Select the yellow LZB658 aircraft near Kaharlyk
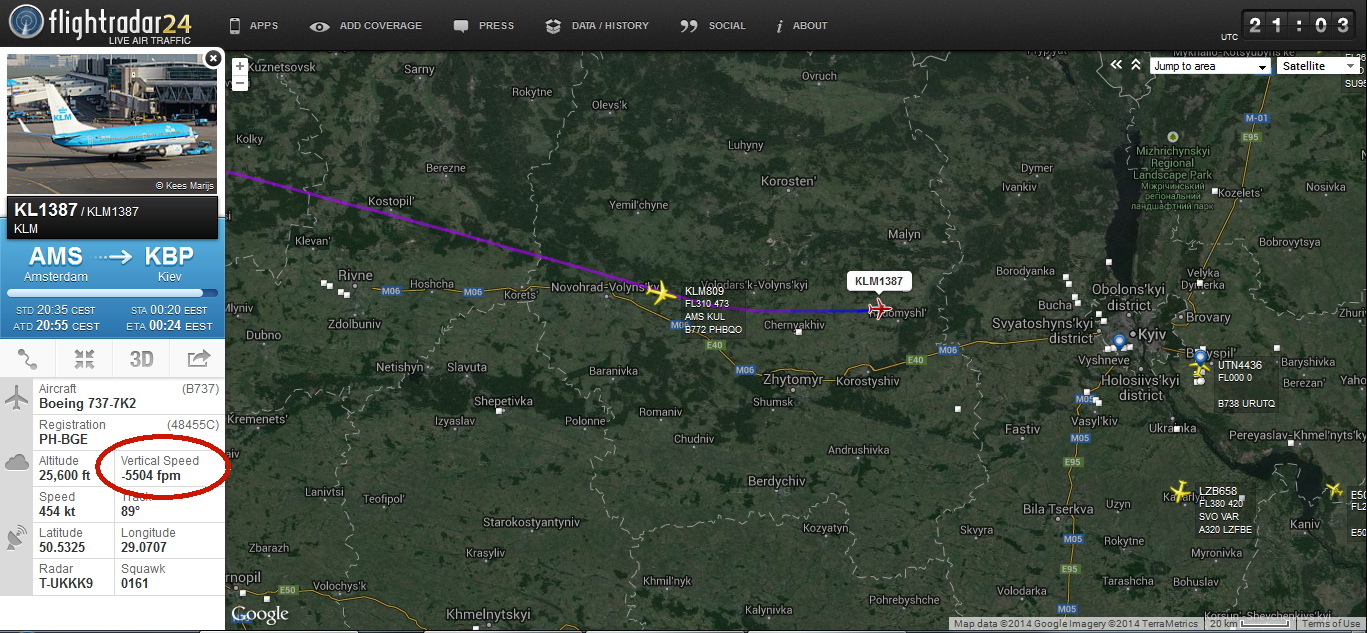Image resolution: width=1367 pixels, height=633 pixels. click(x=1181, y=492)
